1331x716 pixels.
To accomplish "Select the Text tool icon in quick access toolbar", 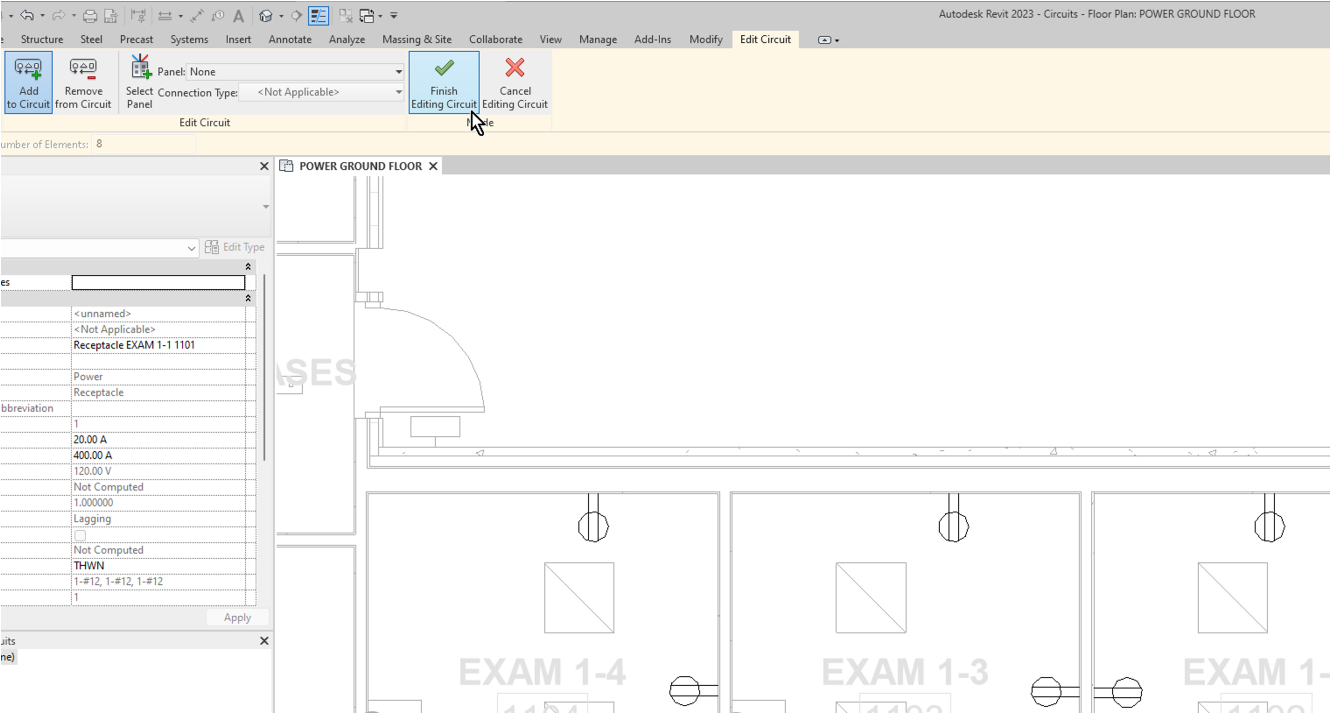I will tap(239, 16).
